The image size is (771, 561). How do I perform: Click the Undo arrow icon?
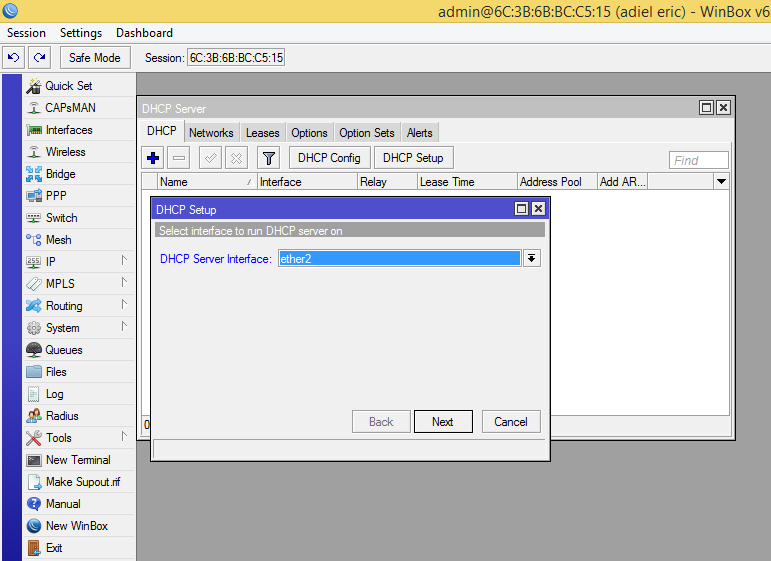pos(13,58)
